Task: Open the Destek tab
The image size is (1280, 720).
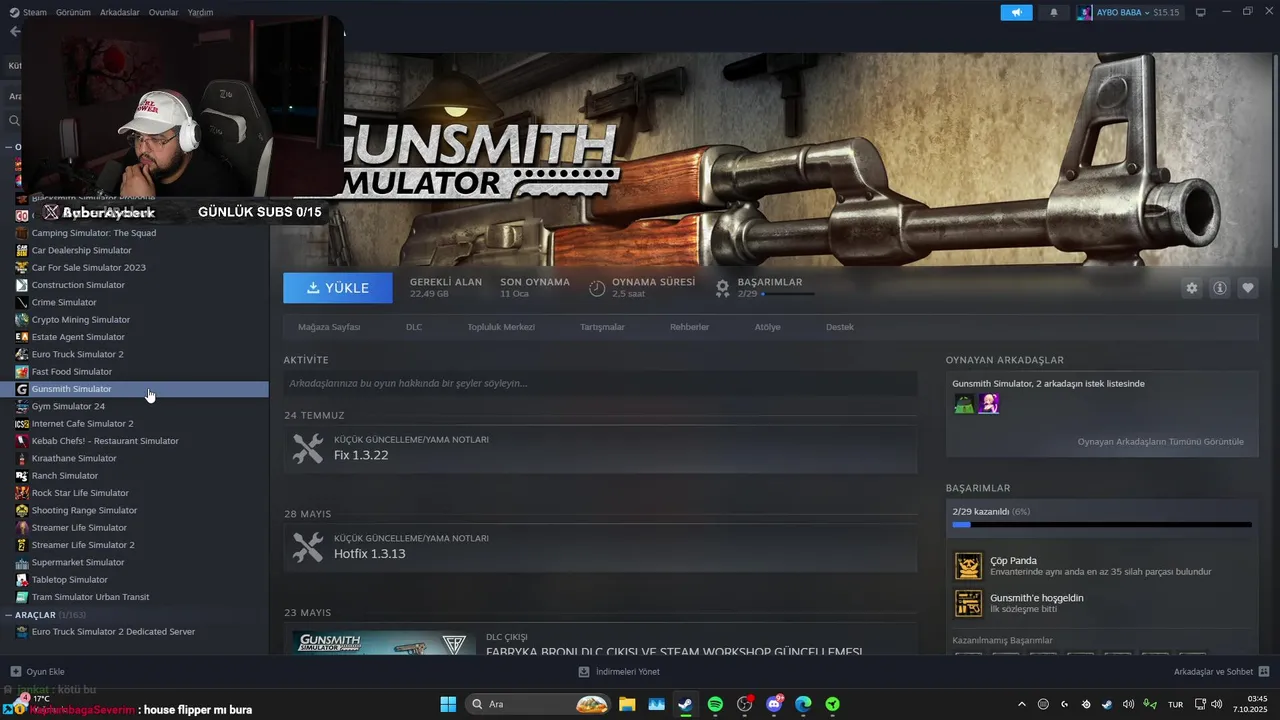Action: tap(840, 327)
